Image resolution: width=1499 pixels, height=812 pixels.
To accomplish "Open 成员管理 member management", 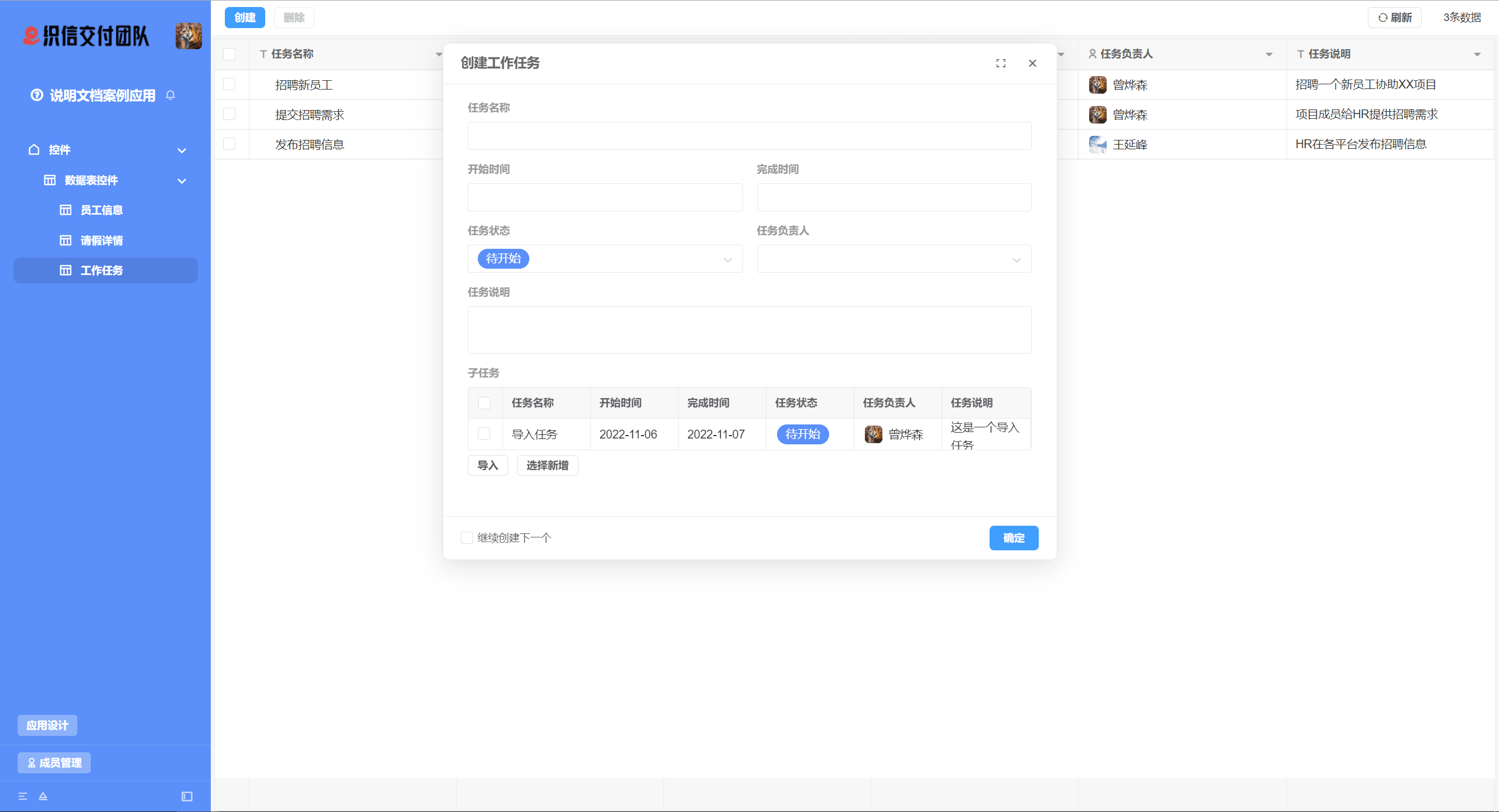I will [54, 763].
